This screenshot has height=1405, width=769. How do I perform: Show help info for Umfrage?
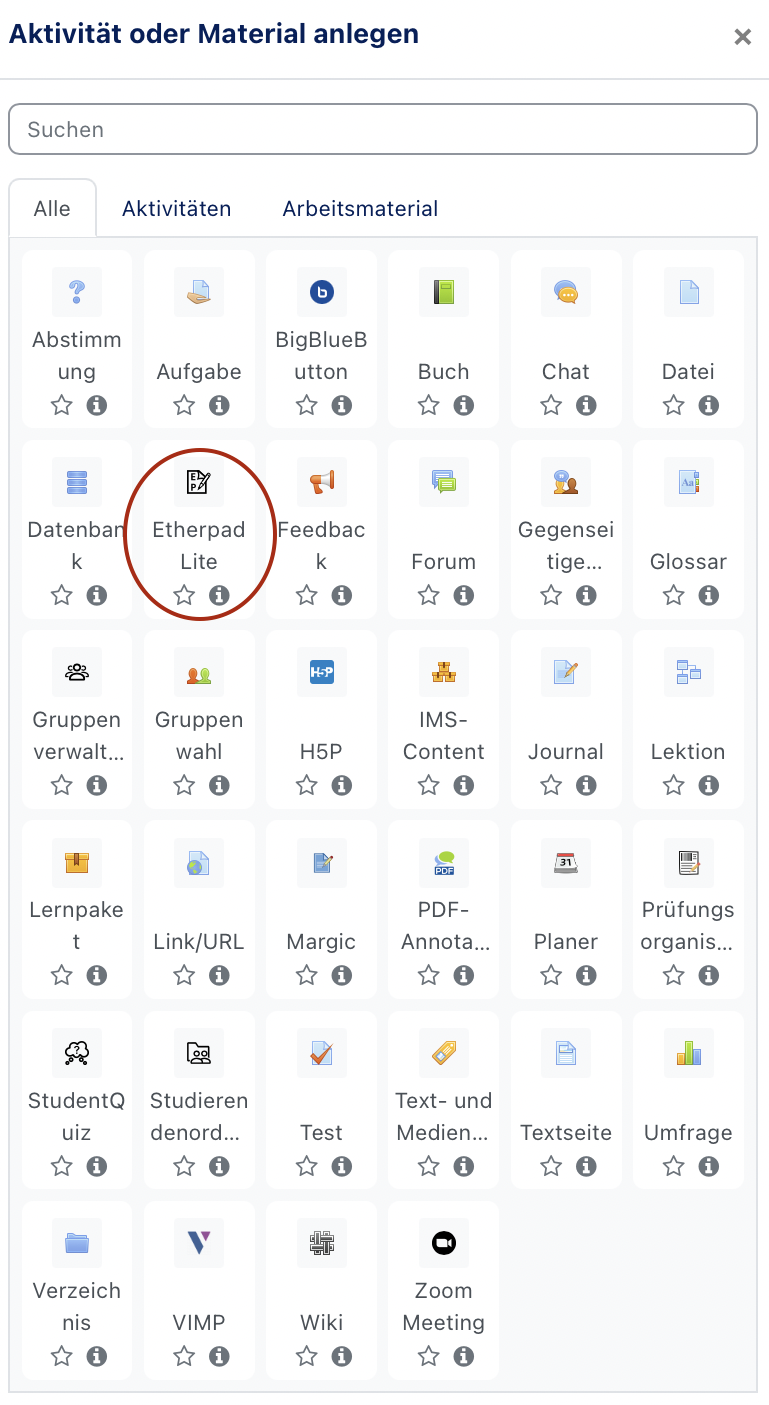708,1166
